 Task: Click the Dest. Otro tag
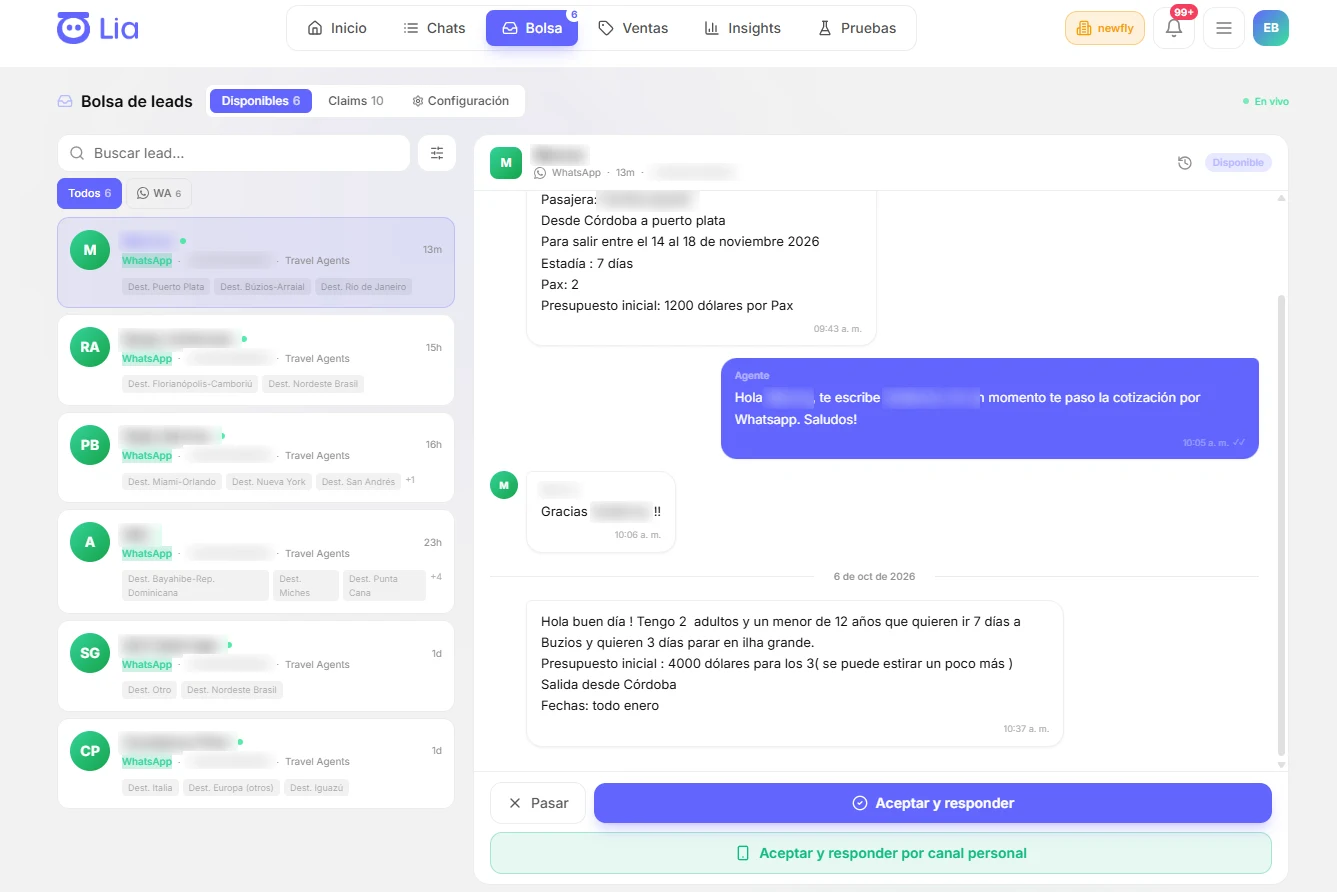(149, 690)
